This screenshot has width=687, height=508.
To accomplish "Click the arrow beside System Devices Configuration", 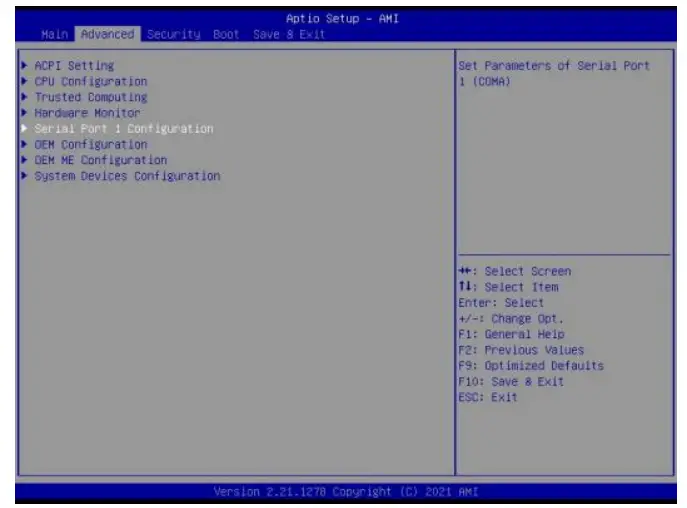I will (x=25, y=176).
